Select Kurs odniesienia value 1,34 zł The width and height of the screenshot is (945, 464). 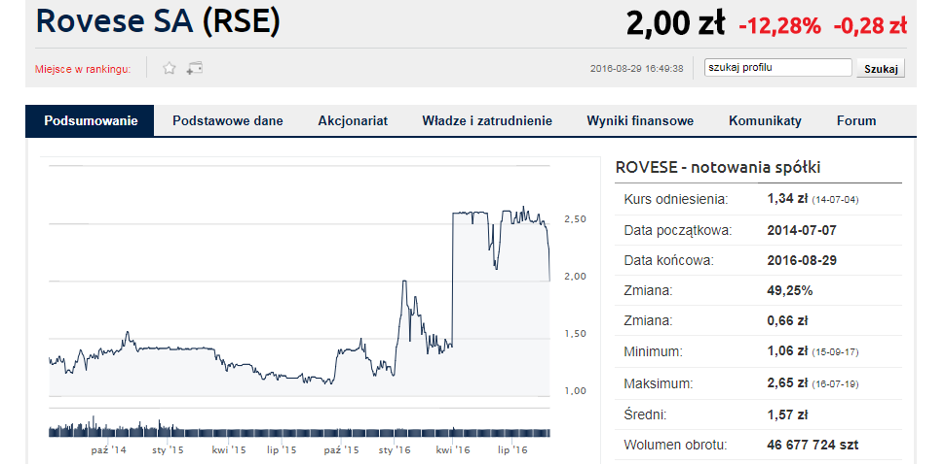(787, 199)
